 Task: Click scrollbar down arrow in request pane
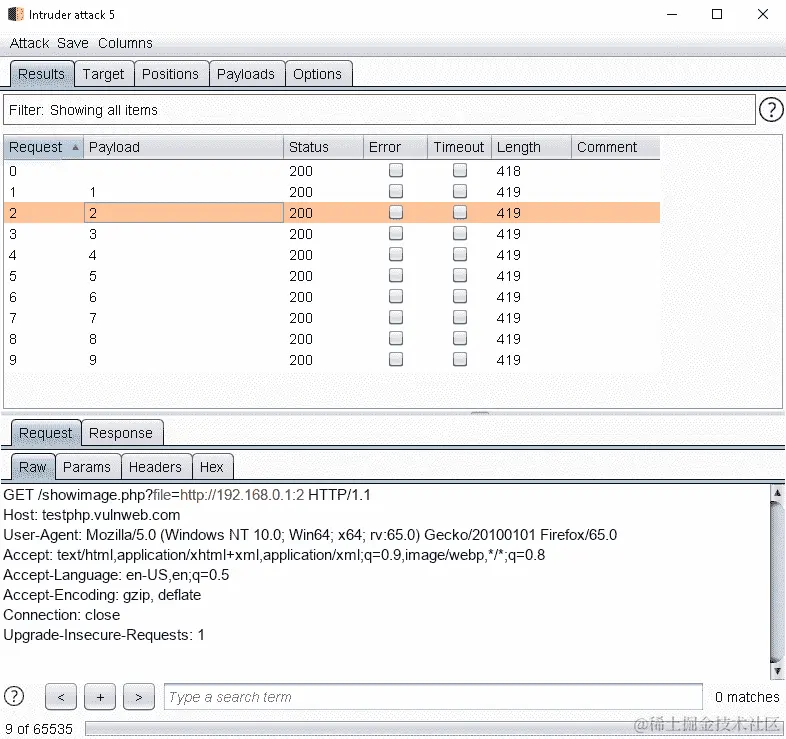pyautogui.click(x=776, y=671)
